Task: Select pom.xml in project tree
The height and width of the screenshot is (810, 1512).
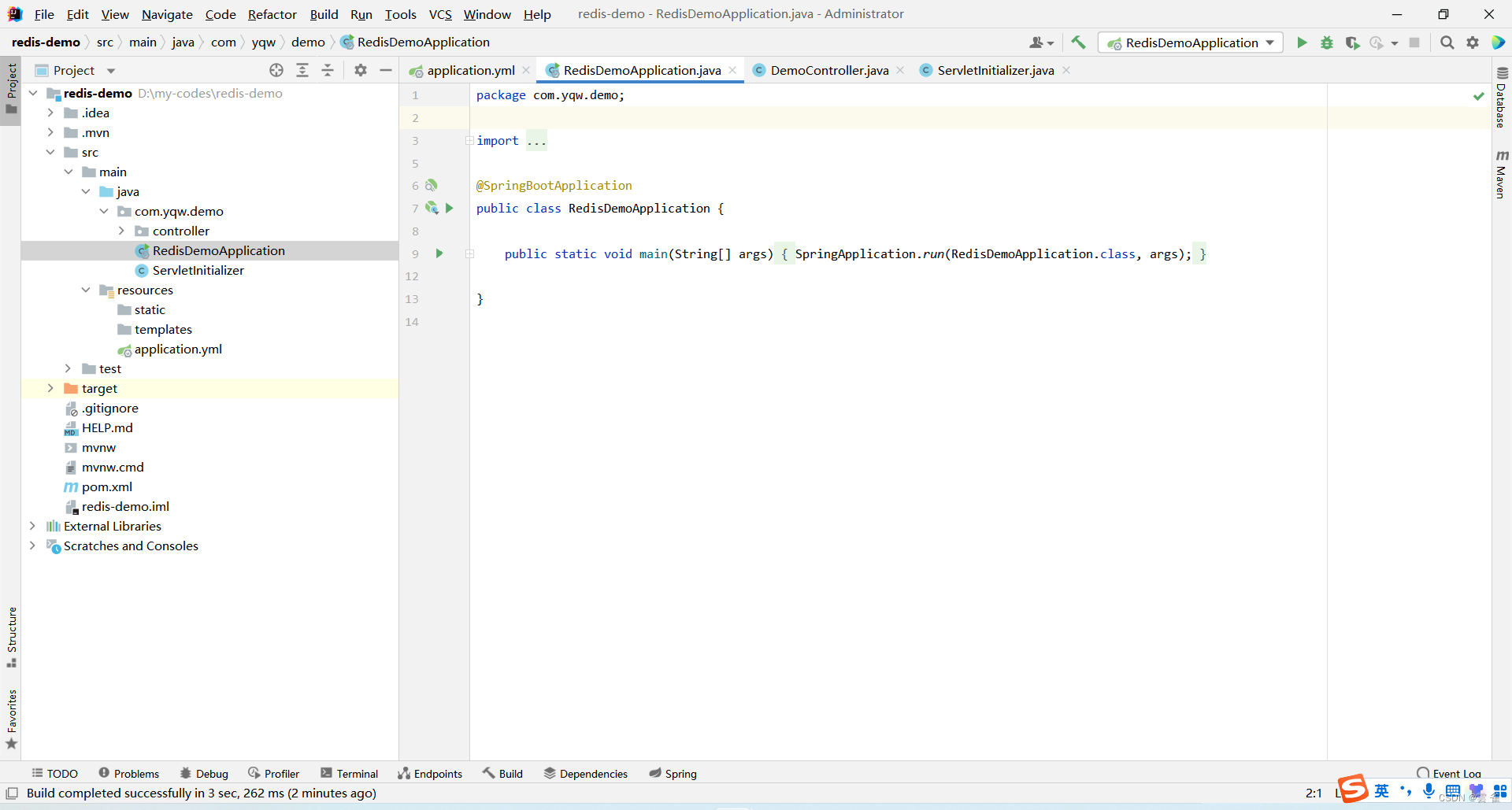Action: [x=107, y=486]
